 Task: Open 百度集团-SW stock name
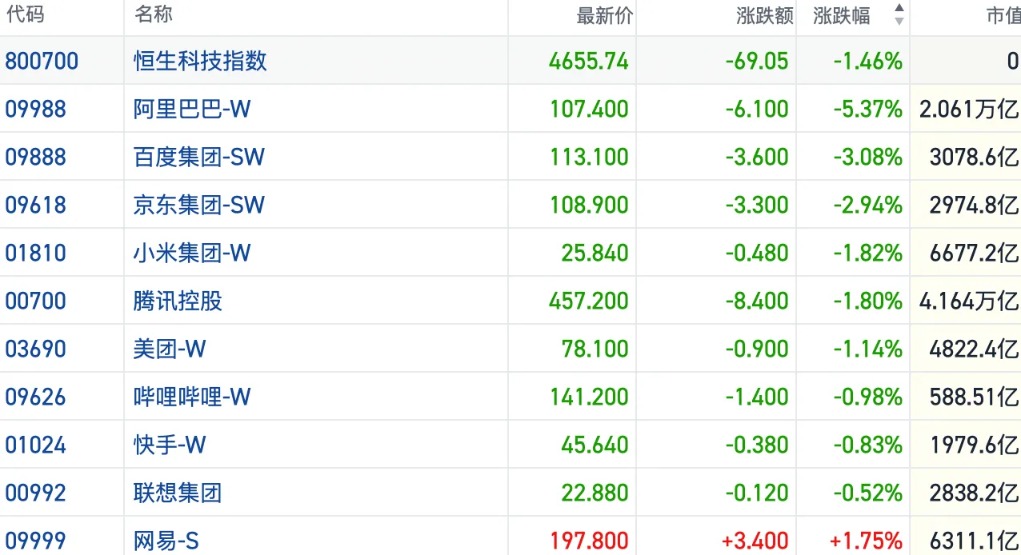(x=199, y=157)
